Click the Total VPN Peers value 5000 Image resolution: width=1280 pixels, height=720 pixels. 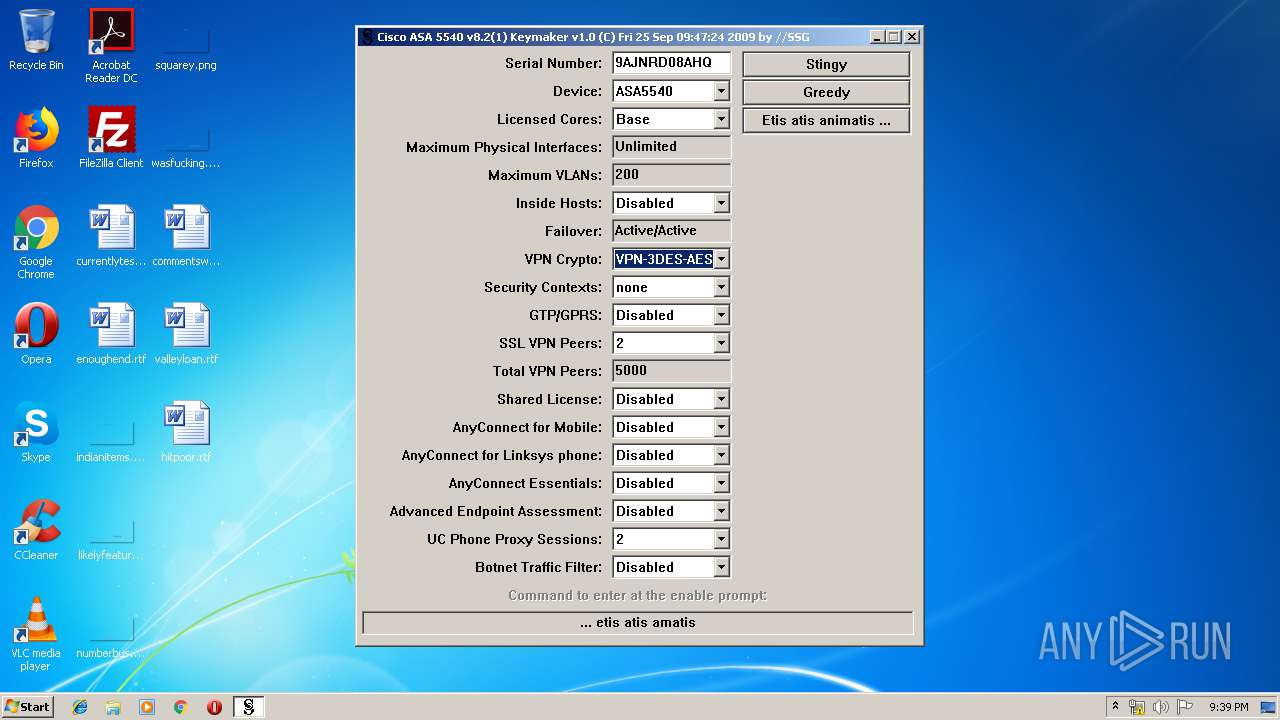671,371
